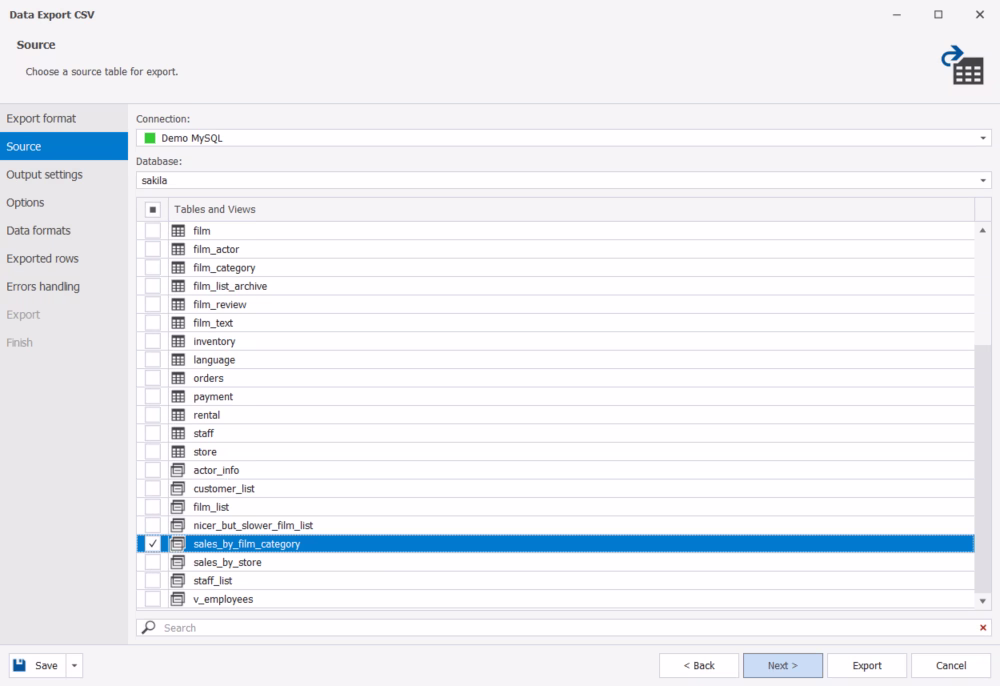Viewport: 1000px width, 686px height.
Task: Check the orders table checkbox
Action: pos(152,378)
